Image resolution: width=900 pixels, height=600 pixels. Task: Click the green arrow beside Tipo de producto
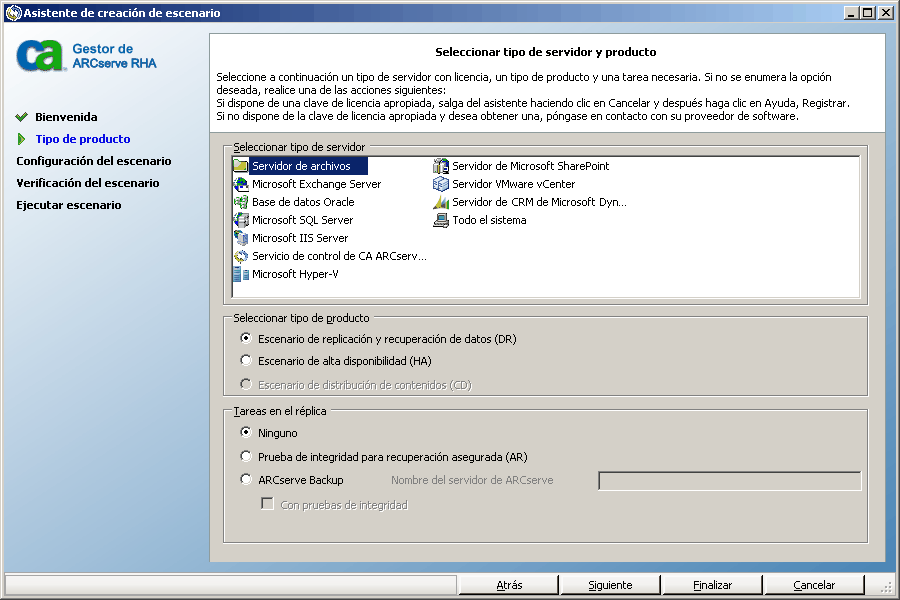[22, 139]
